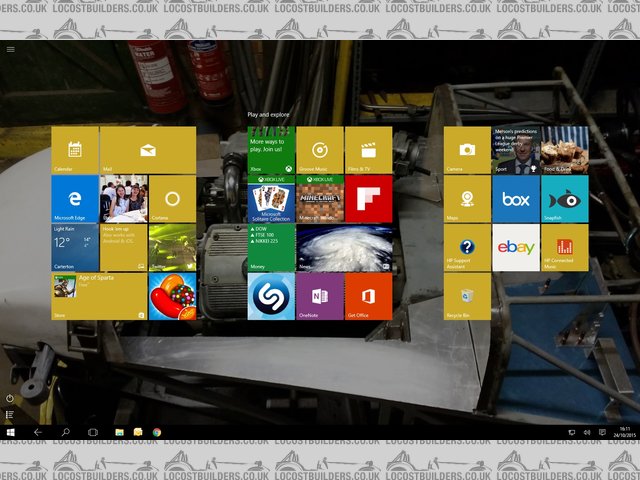Viewport: 640px width, 480px height.
Task: Open File Explorer from the taskbar
Action: pos(119,432)
